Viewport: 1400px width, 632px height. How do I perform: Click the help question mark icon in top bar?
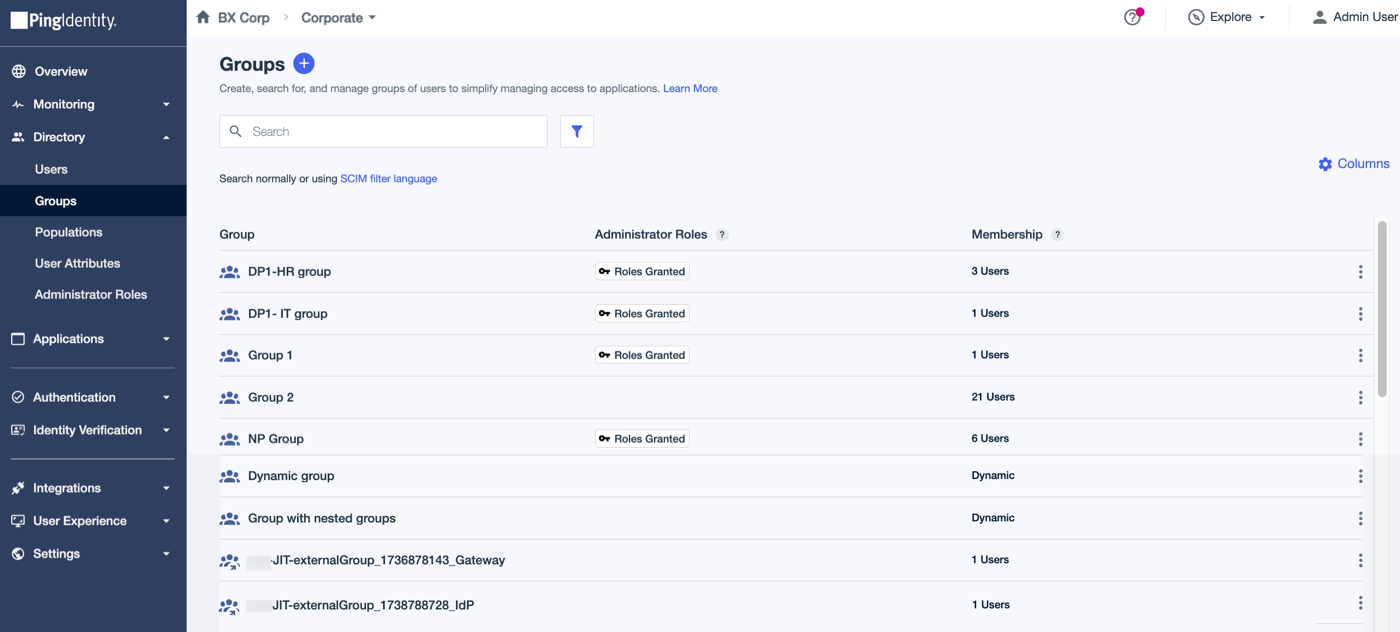coord(1131,17)
